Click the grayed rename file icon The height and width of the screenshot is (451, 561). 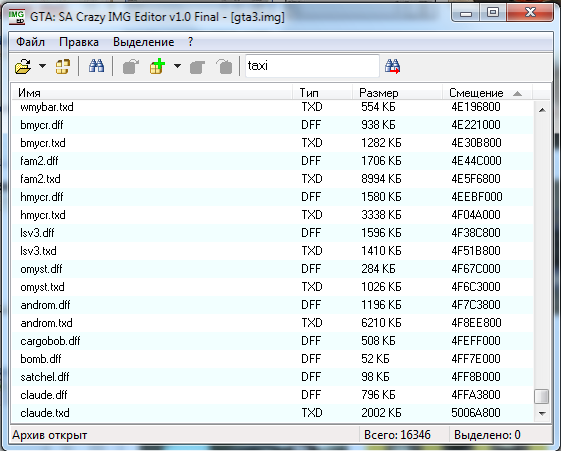point(197,67)
